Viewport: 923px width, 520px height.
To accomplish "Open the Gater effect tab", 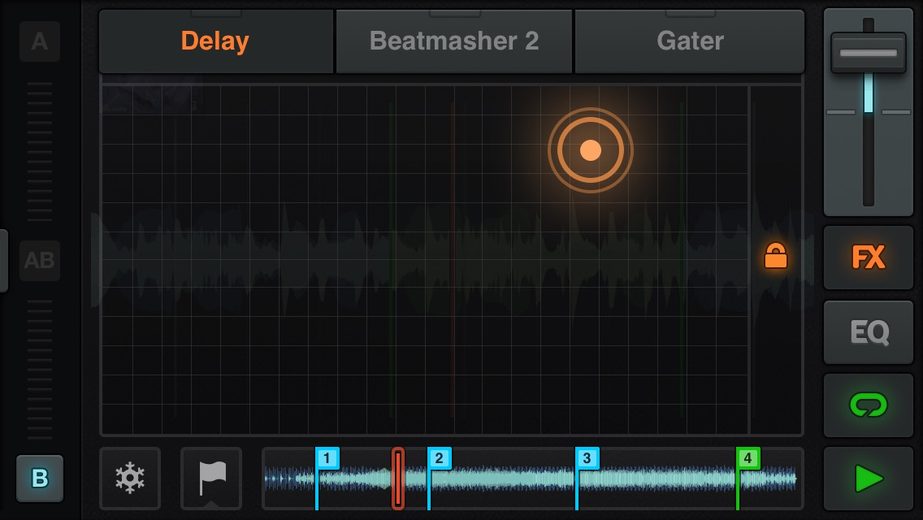I will [689, 41].
